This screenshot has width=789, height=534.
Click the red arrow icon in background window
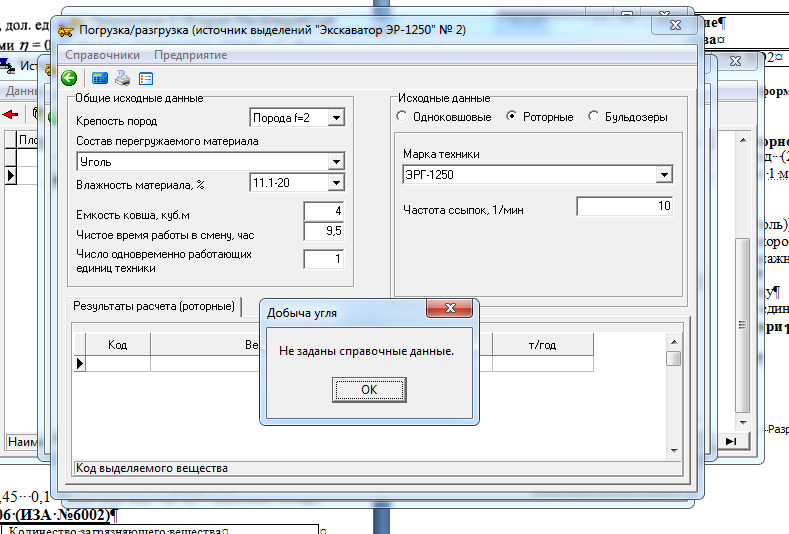click(x=10, y=114)
